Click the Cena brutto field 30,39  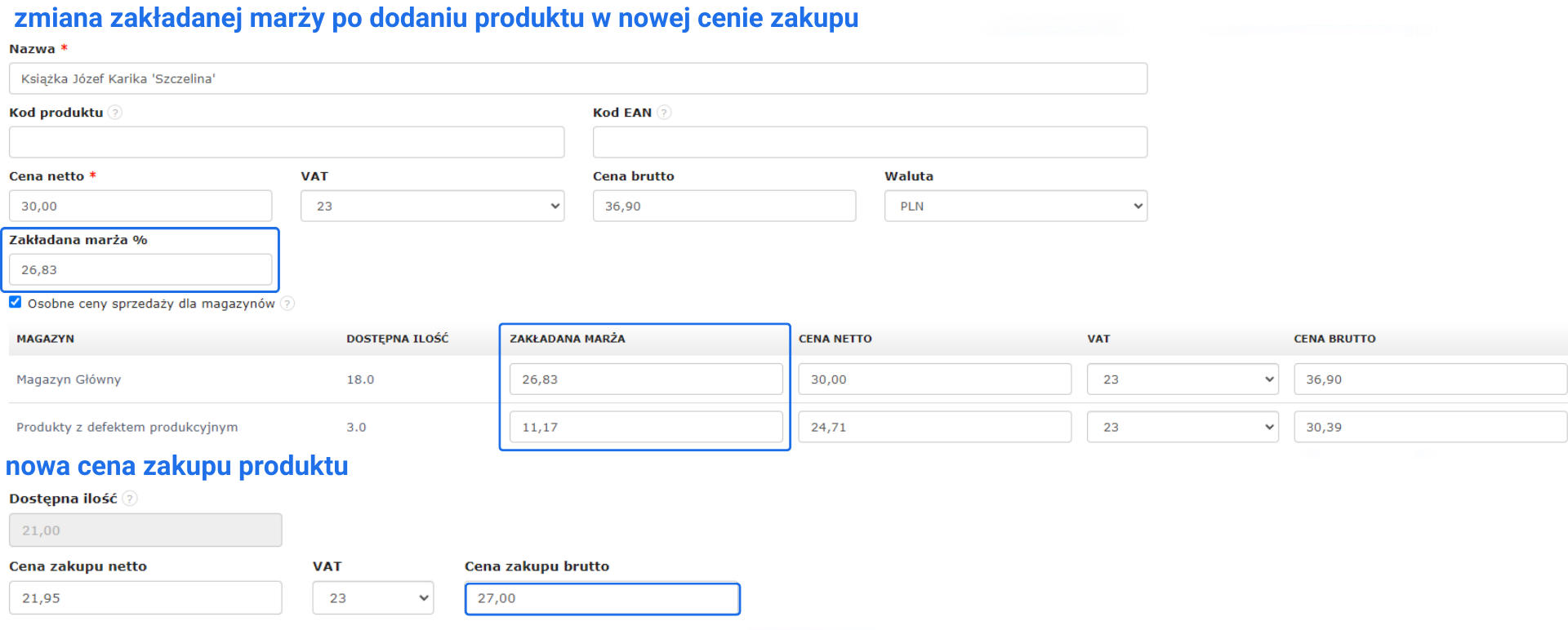pos(1431,427)
